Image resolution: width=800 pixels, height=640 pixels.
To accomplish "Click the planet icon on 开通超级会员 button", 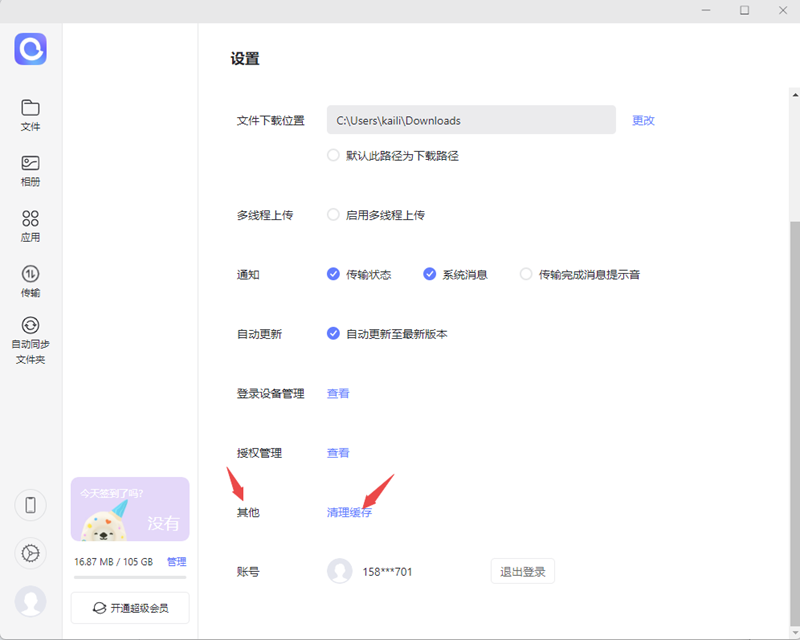I will click(x=97, y=607).
